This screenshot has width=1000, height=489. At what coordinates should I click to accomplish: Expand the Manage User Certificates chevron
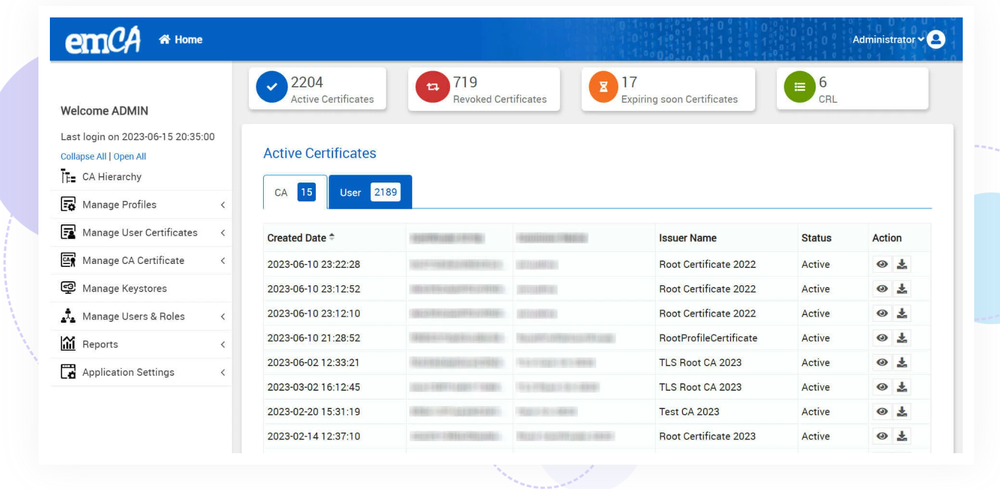pyautogui.click(x=223, y=233)
